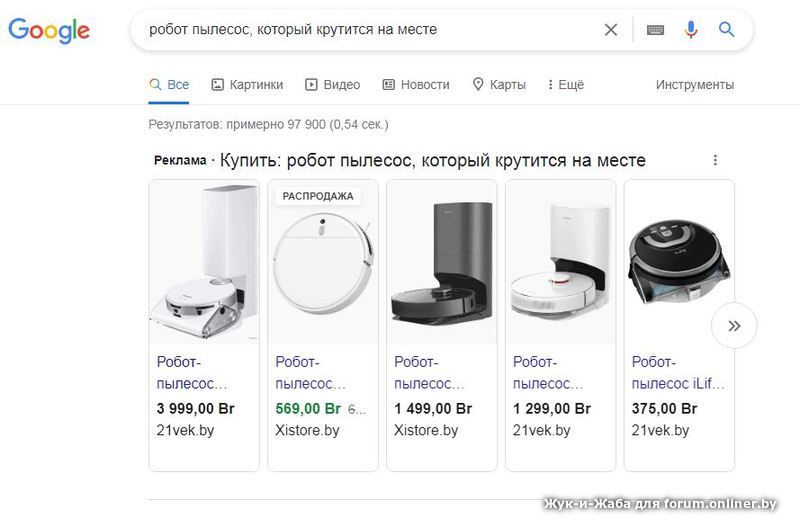
Task: Switch to the 'Видео' tab
Action: [332, 85]
